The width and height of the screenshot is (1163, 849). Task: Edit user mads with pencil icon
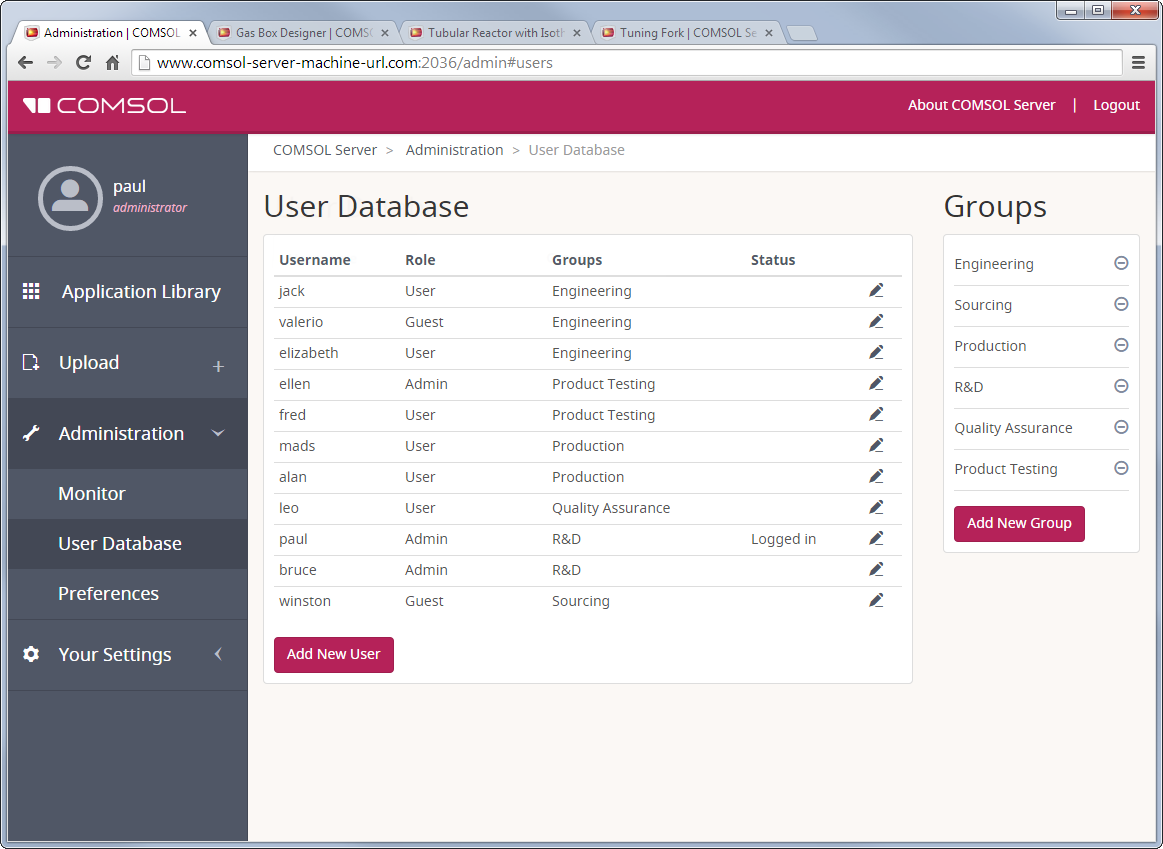click(x=876, y=446)
